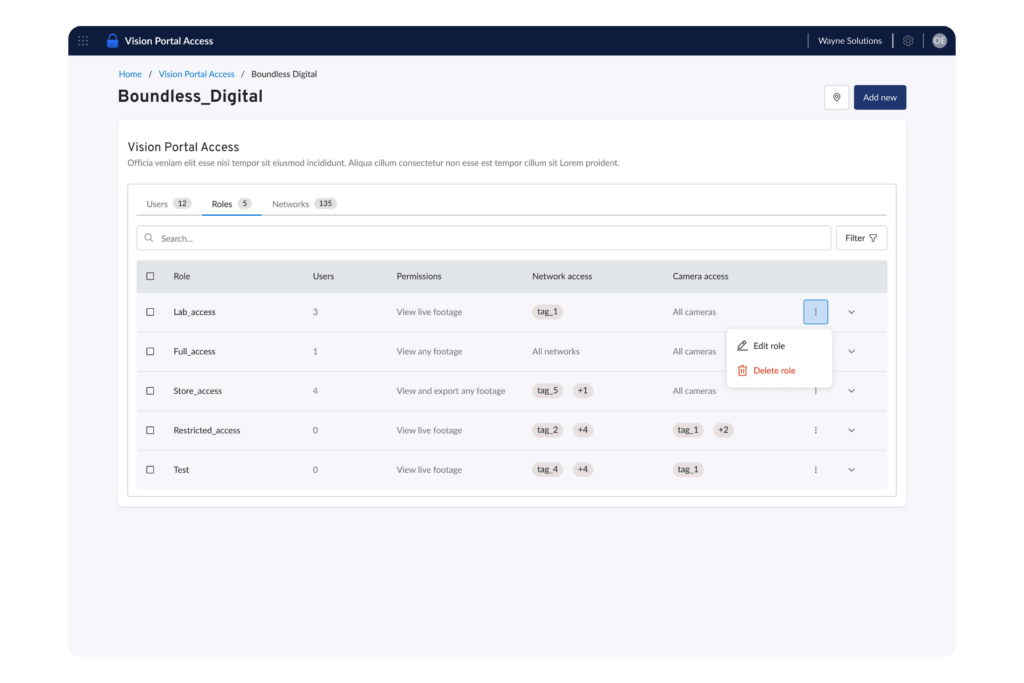Image resolution: width=1024 pixels, height=683 pixels.
Task: Check the checkbox for the Test role row
Action: 151,469
